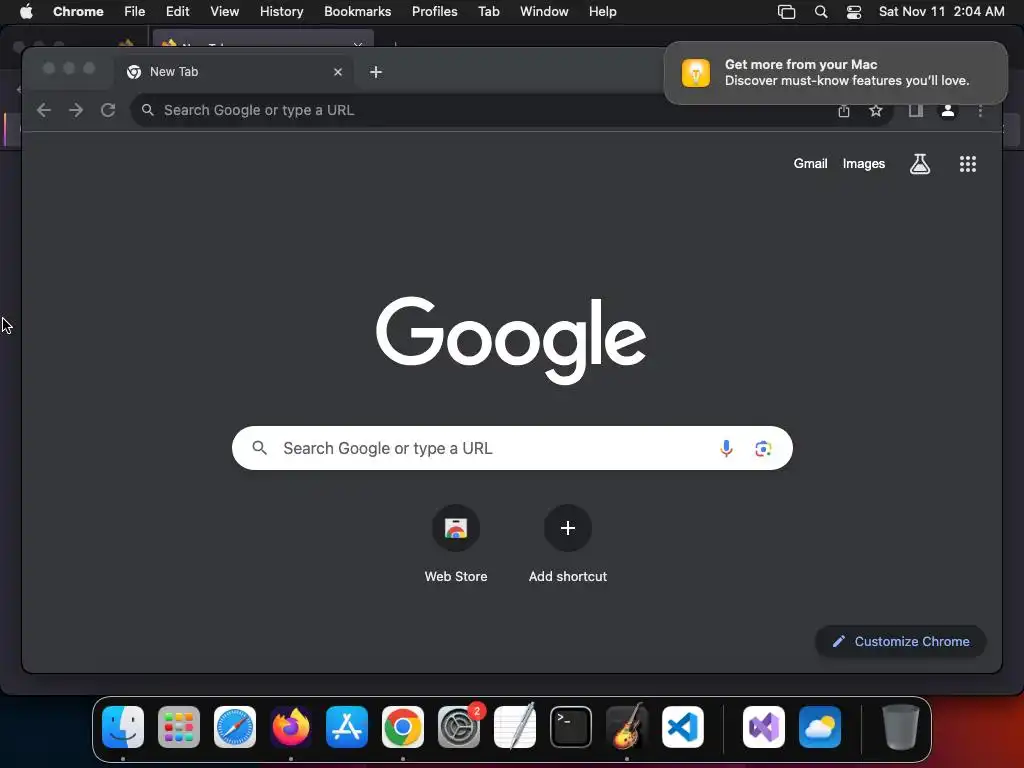Click Customize Chrome button
This screenshot has height=768, width=1024.
pos(901,641)
